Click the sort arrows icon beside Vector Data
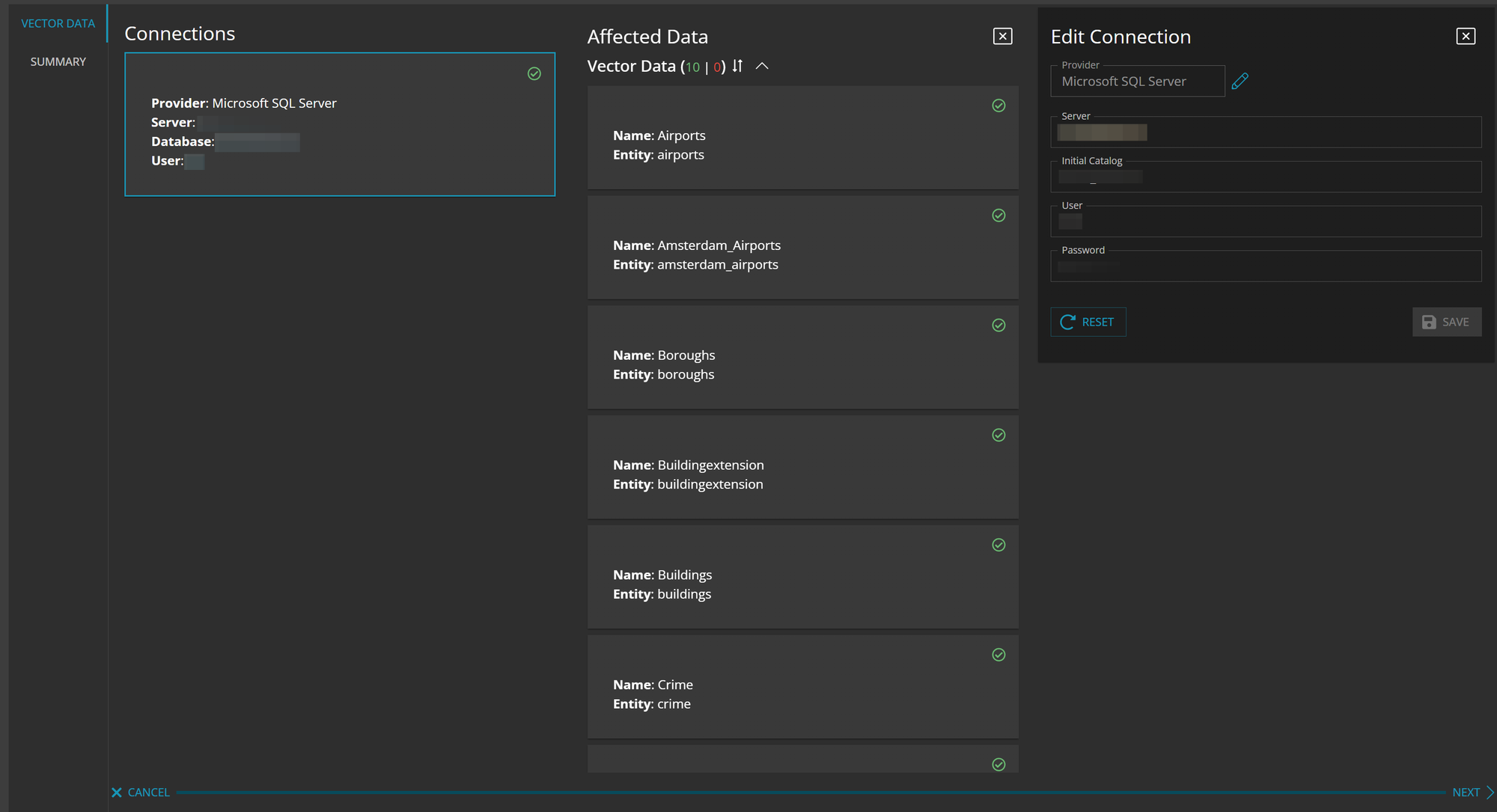 [x=737, y=66]
